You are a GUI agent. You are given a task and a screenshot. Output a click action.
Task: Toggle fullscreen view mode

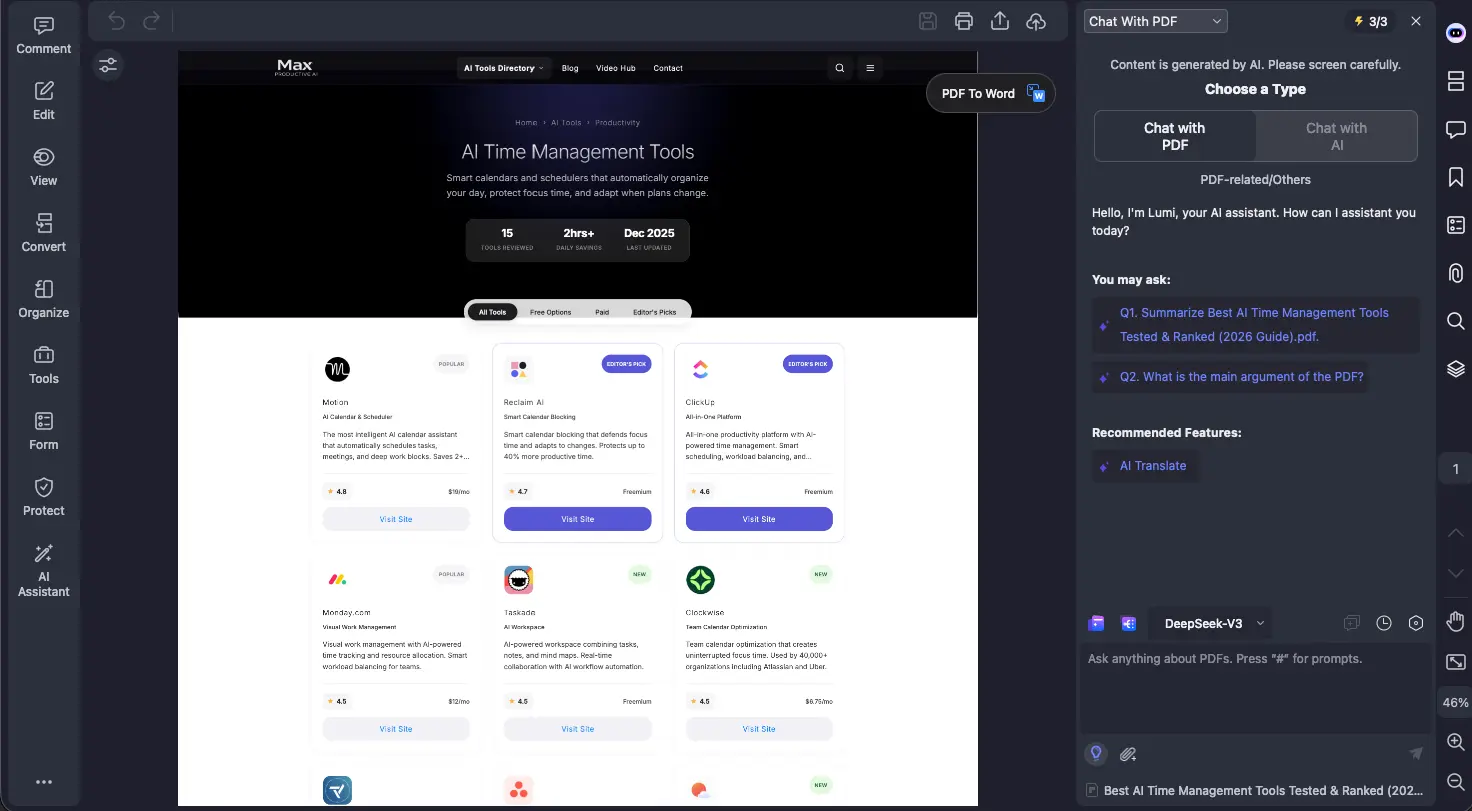(x=1455, y=661)
